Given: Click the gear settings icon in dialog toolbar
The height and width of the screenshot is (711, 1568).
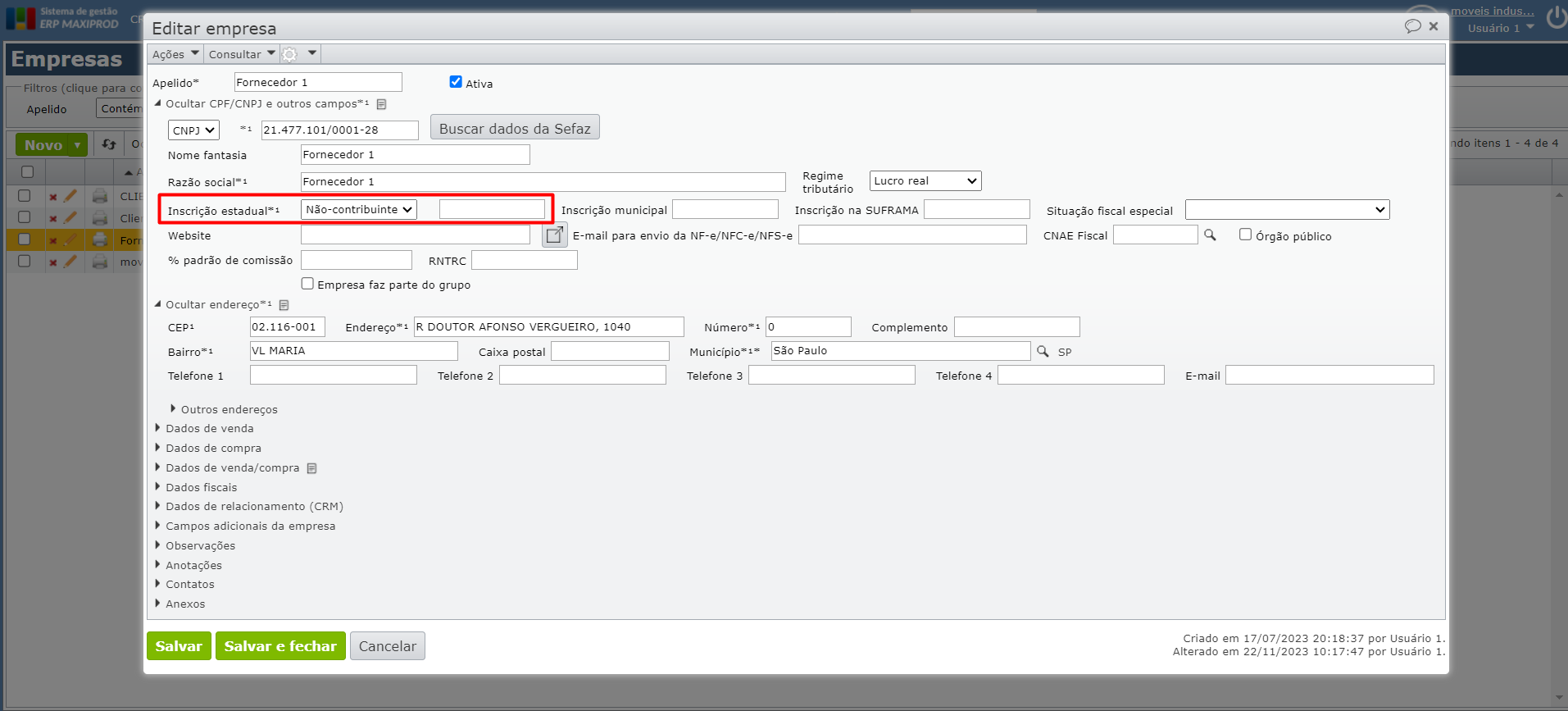Looking at the screenshot, I should [x=290, y=54].
